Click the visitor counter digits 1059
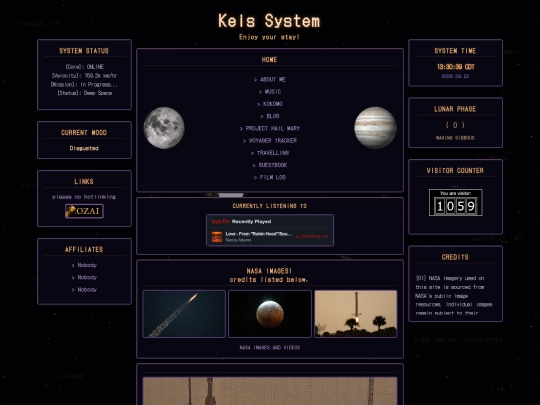The image size is (540, 405). point(456,206)
